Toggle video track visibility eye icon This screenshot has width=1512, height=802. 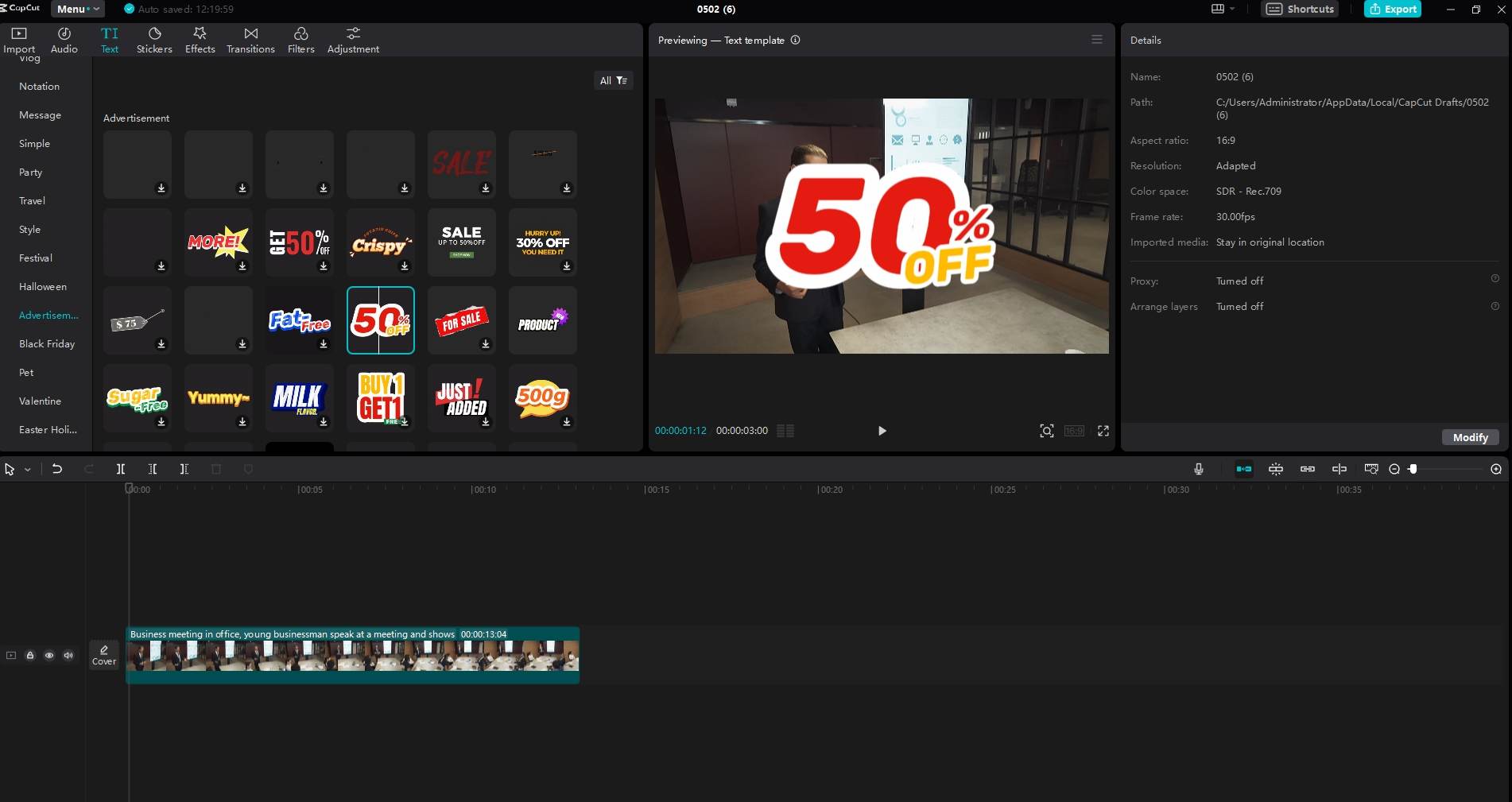pyautogui.click(x=49, y=656)
